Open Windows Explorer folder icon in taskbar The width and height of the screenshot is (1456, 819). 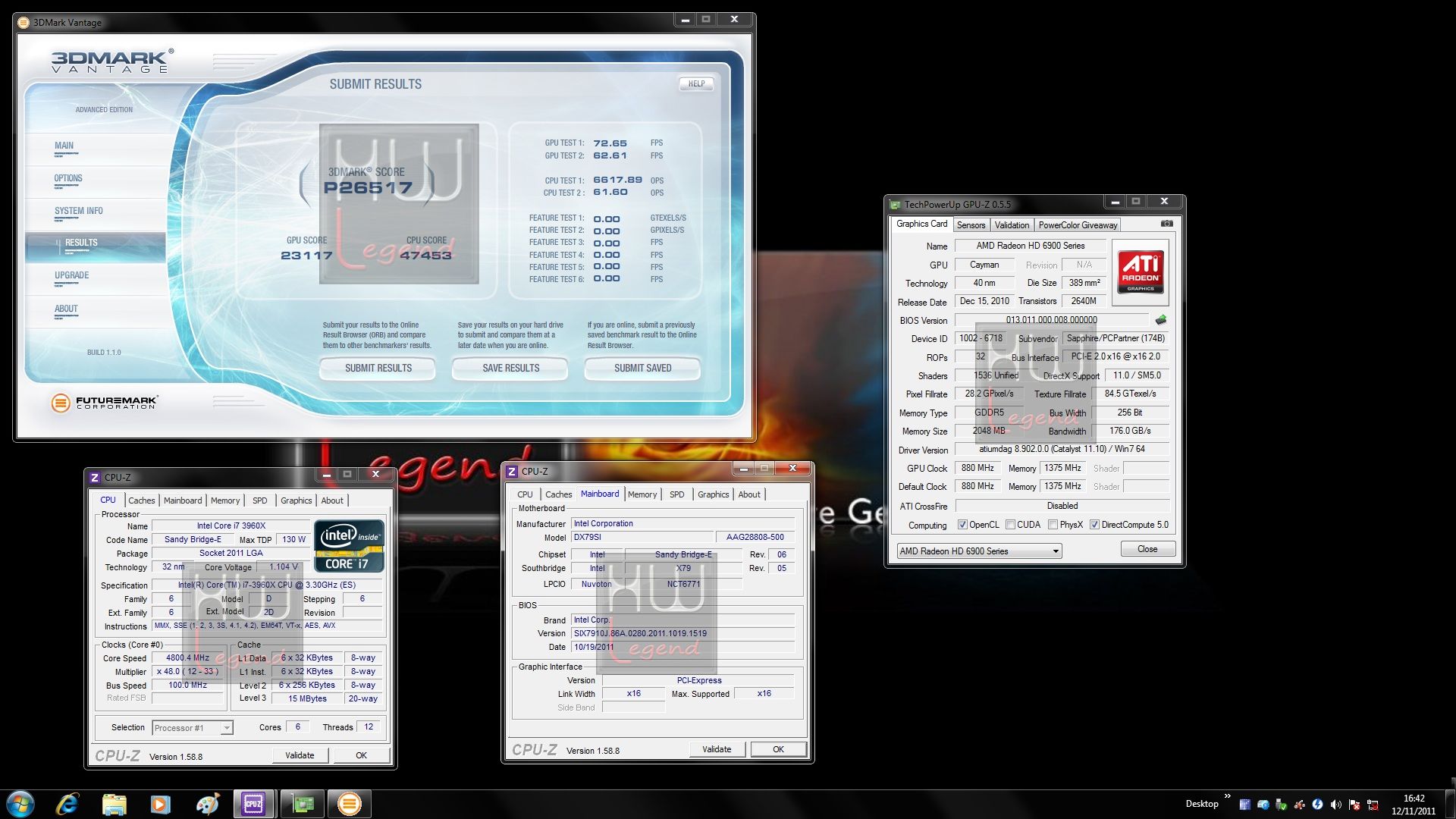click(x=115, y=804)
